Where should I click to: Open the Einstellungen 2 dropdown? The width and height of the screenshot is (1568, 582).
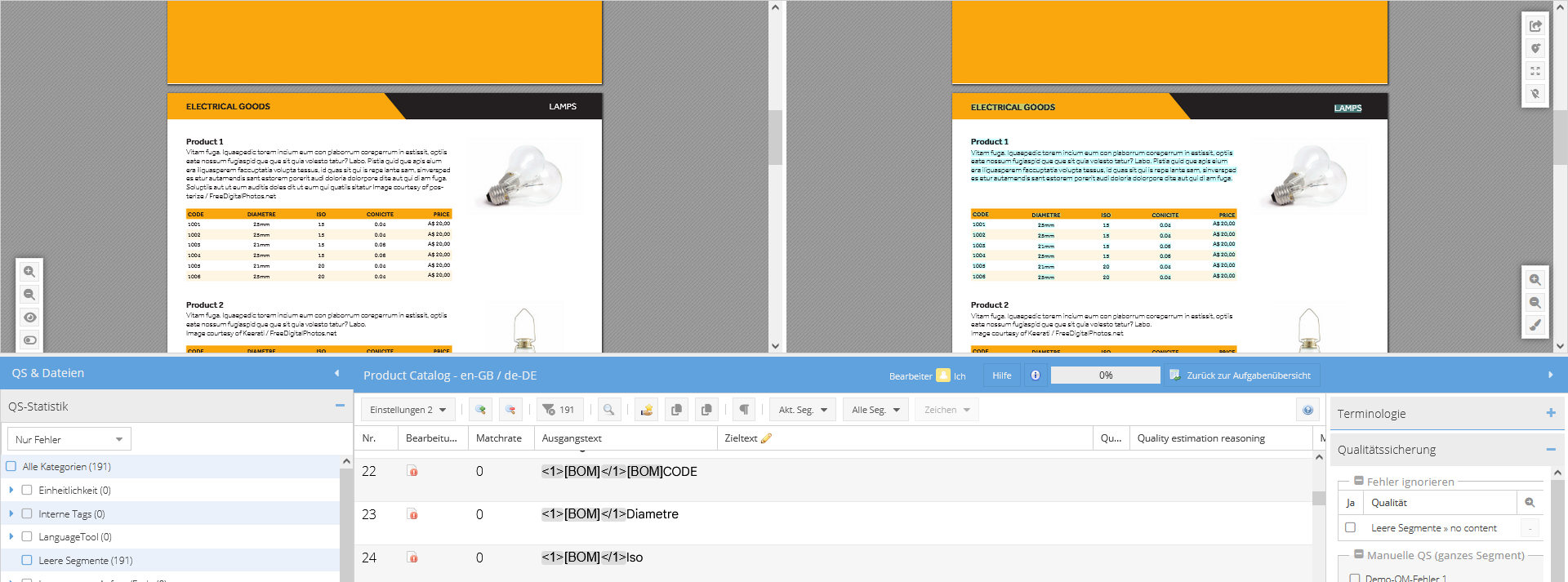click(x=408, y=410)
